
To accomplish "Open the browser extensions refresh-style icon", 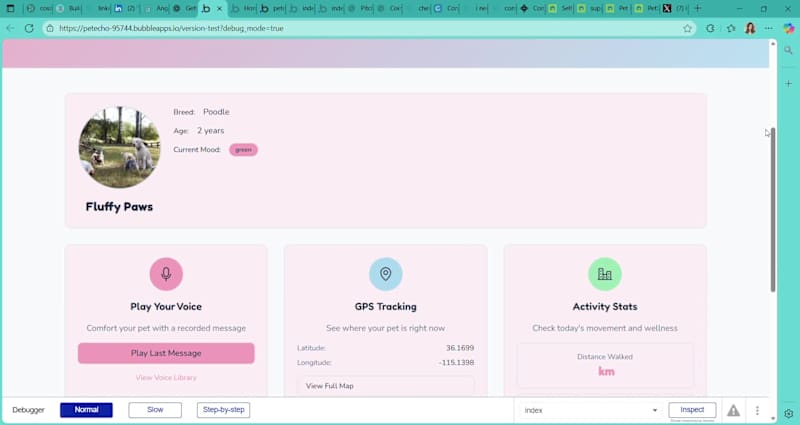I will pyautogui.click(x=710, y=29).
